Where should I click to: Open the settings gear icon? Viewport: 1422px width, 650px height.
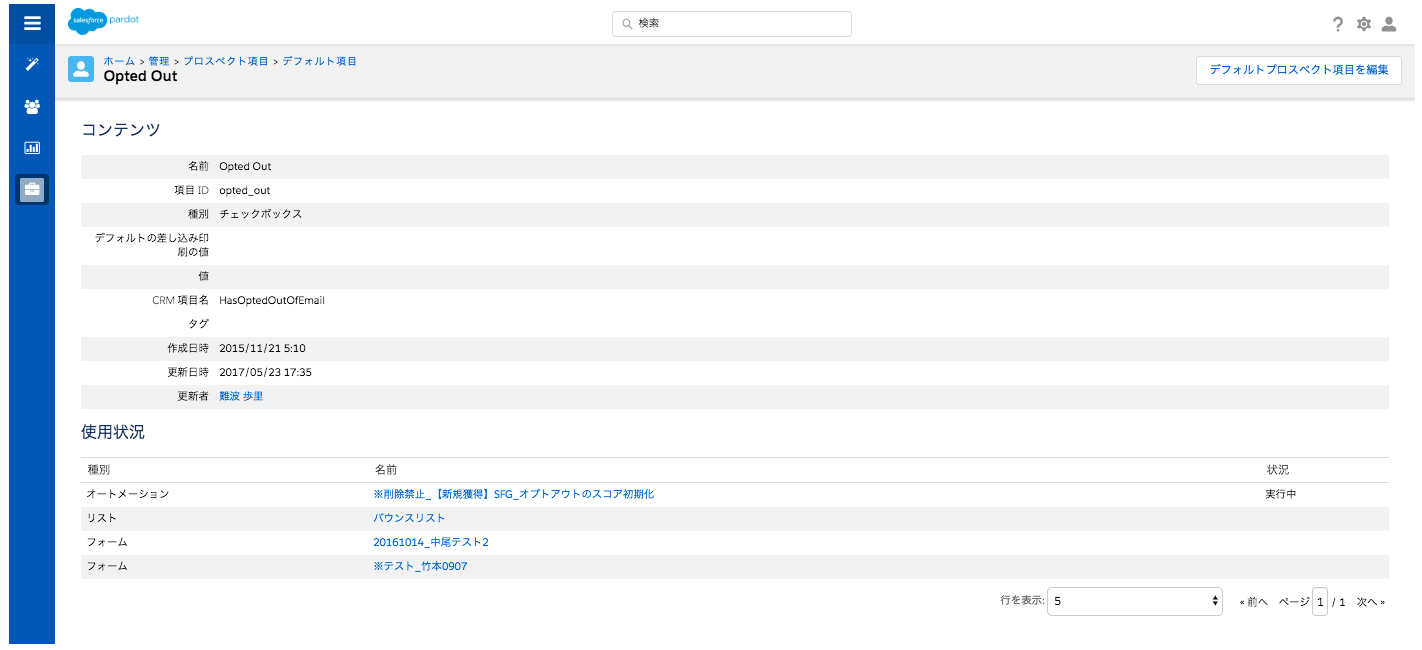[1364, 24]
